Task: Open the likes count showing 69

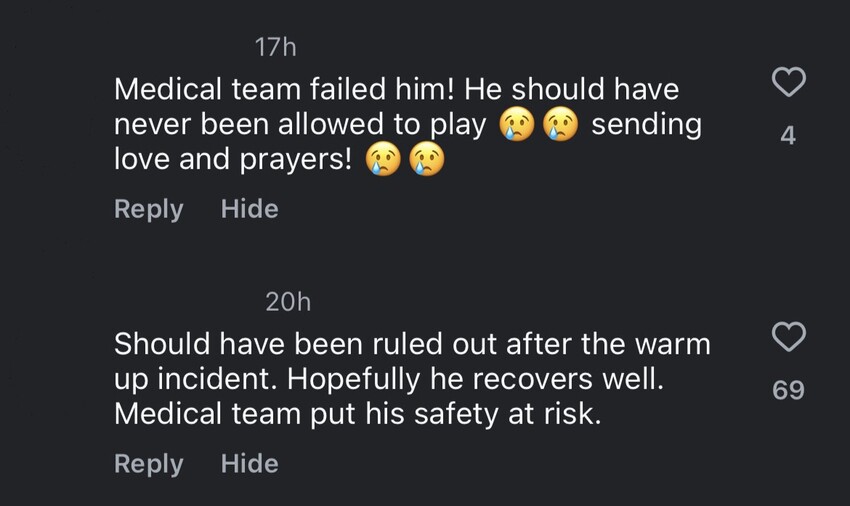Action: [788, 390]
